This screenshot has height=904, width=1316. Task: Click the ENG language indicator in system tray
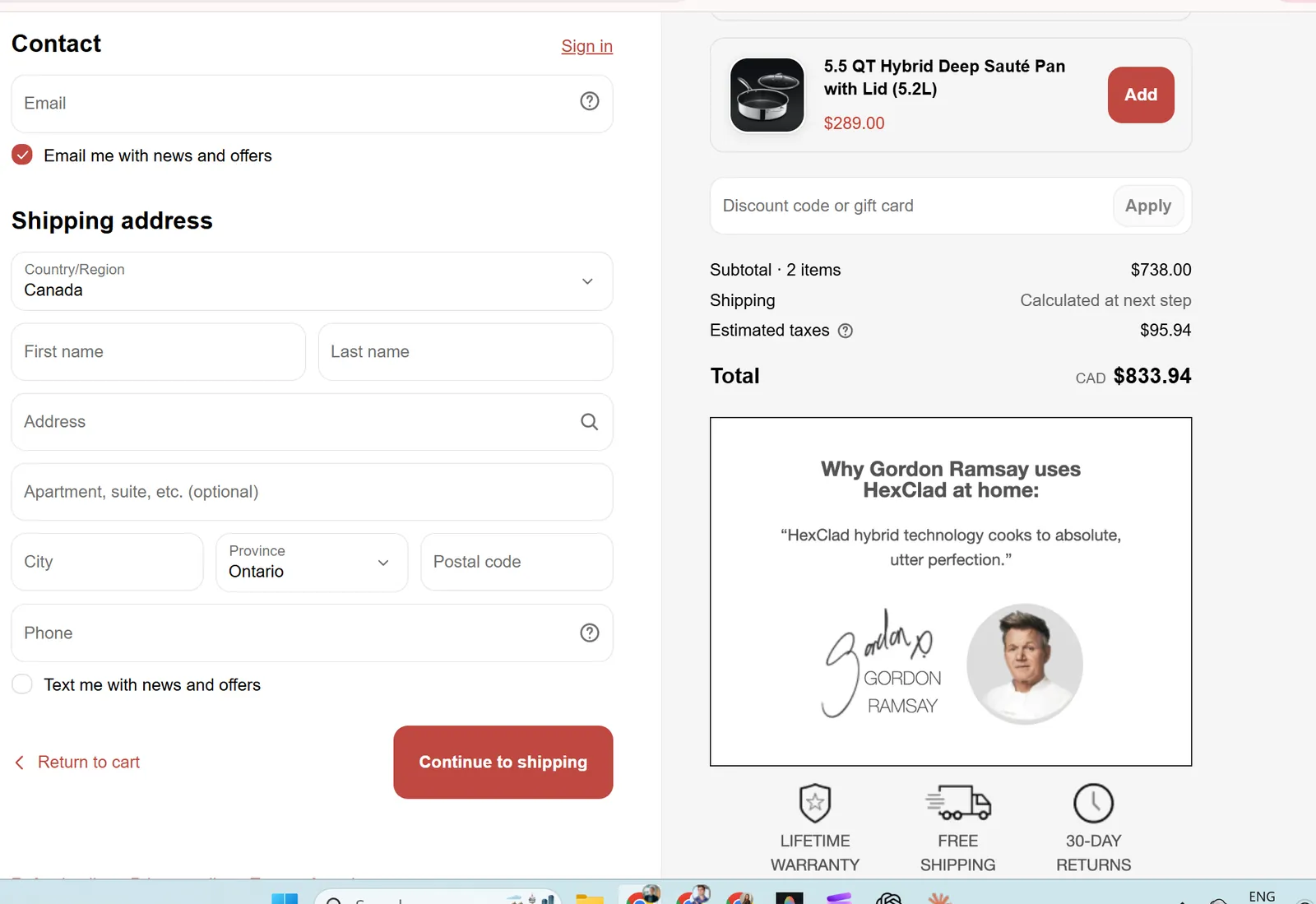[x=1262, y=897]
